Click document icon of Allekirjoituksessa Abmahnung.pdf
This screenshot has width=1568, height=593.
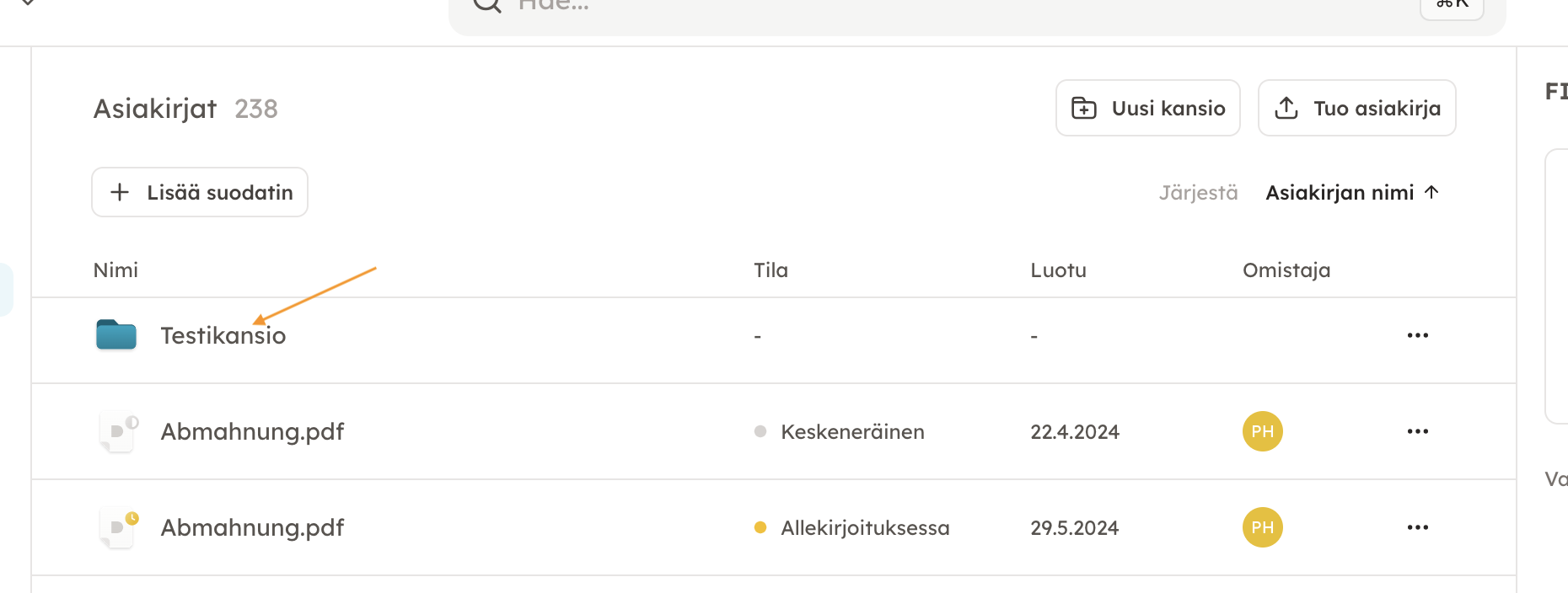click(x=117, y=527)
